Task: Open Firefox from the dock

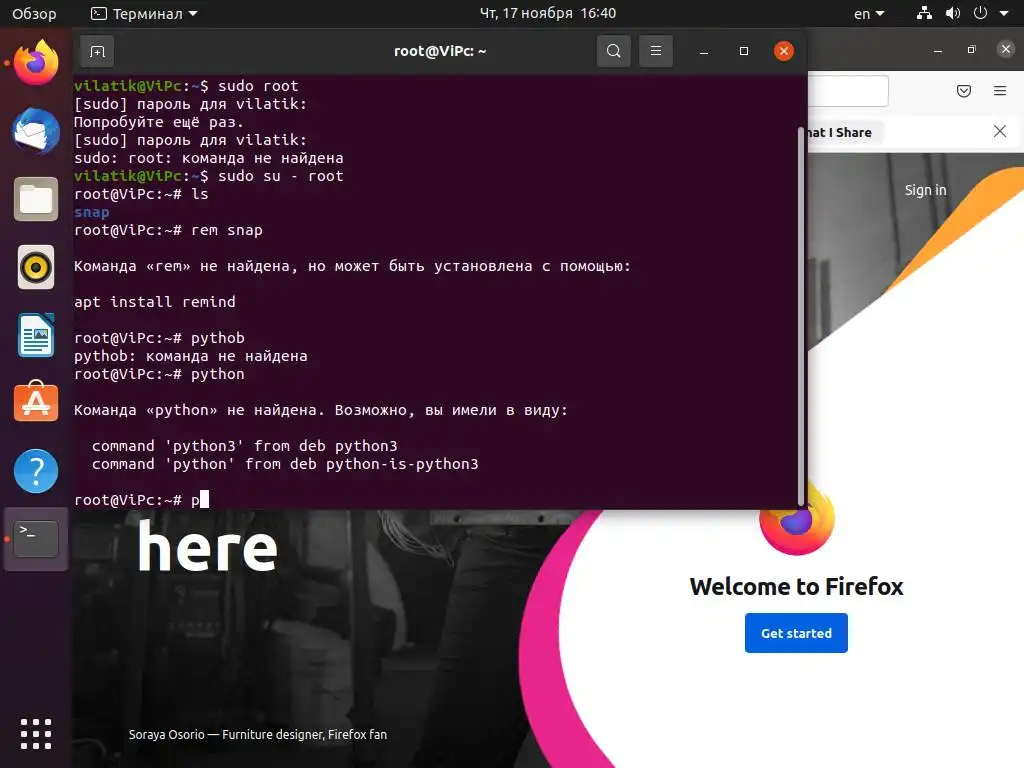Action: (36, 63)
